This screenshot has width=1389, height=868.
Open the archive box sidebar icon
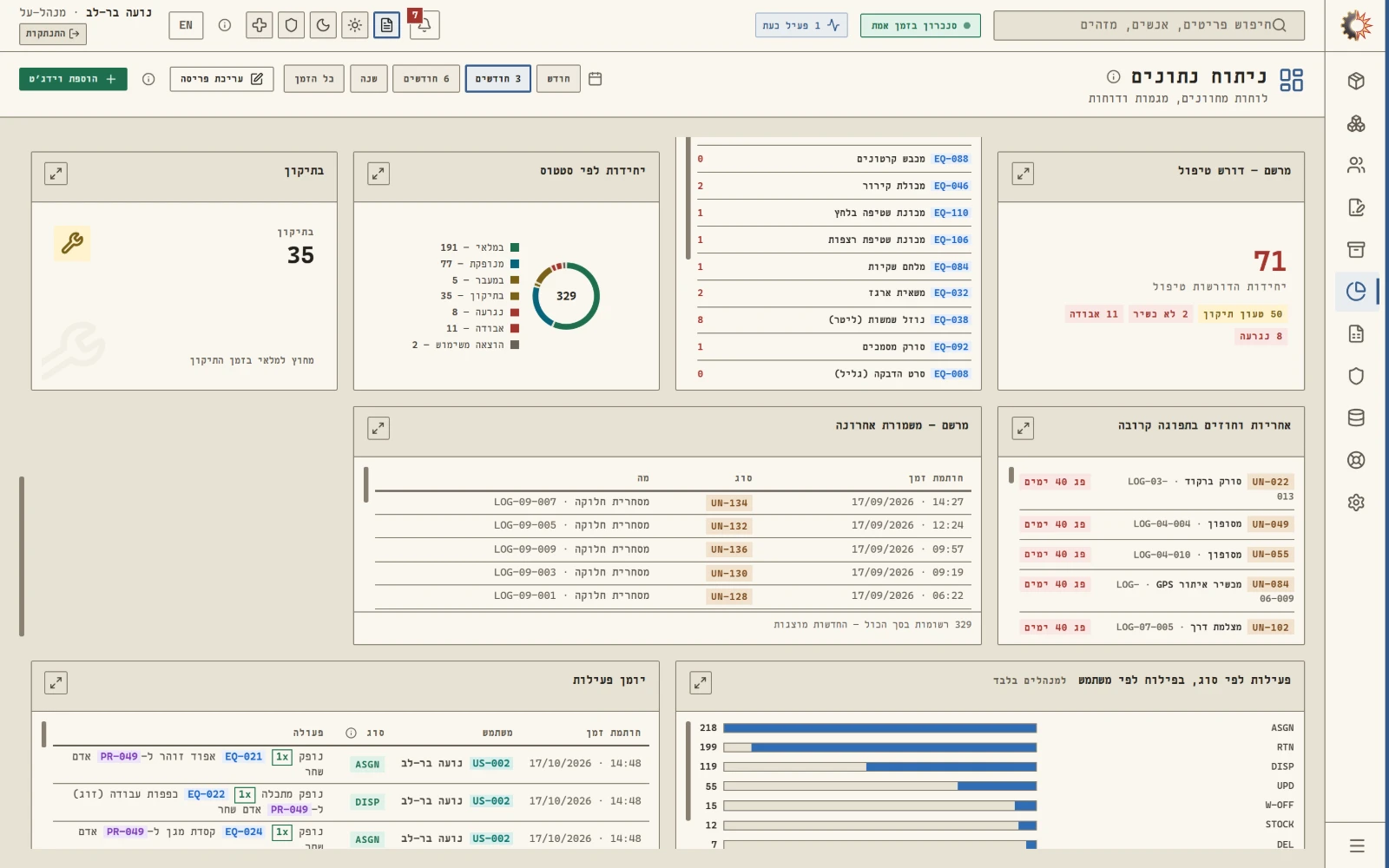pos(1356,249)
